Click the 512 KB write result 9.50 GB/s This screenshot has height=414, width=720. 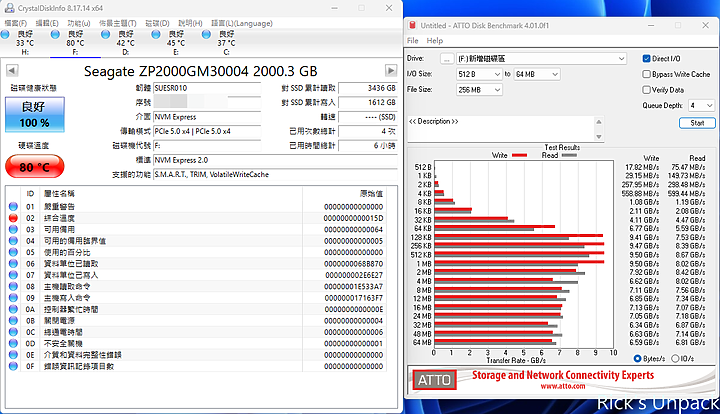click(x=644, y=255)
